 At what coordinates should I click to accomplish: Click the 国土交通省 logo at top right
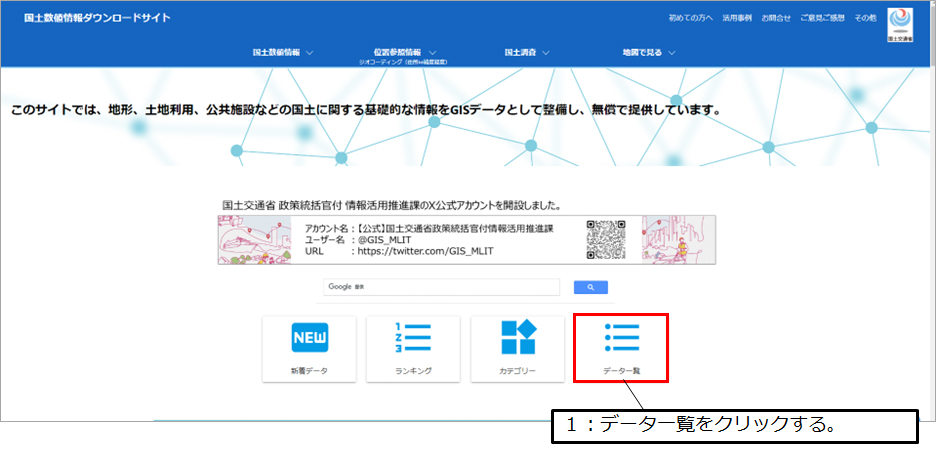[x=901, y=25]
